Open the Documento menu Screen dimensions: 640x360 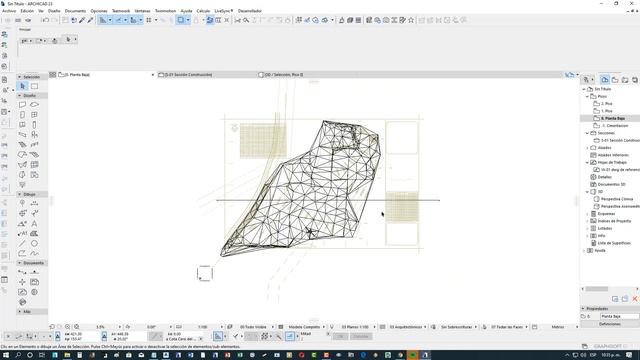pos(76,11)
